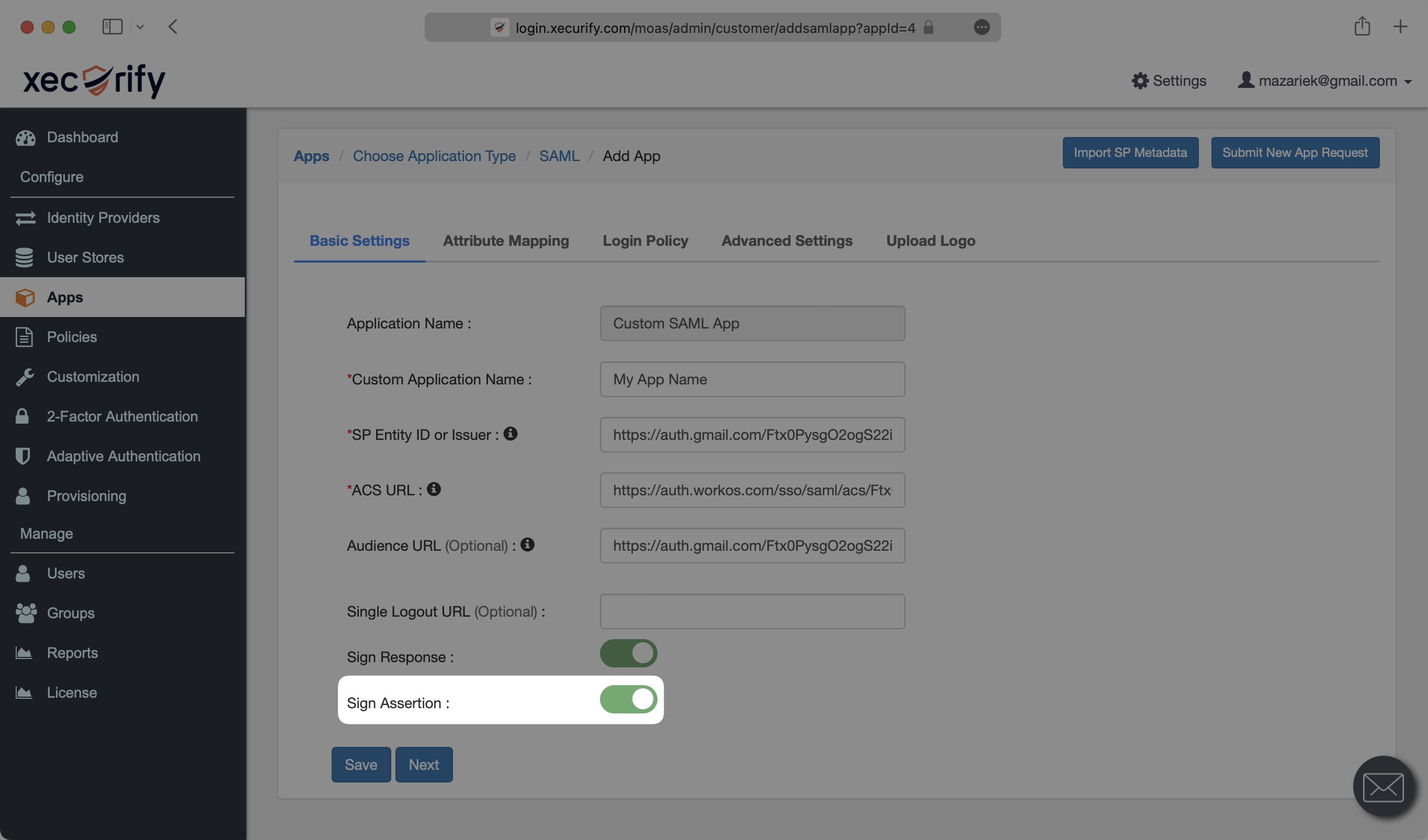Image resolution: width=1428 pixels, height=840 pixels.
Task: Open Identity Providers section
Action: (103, 217)
